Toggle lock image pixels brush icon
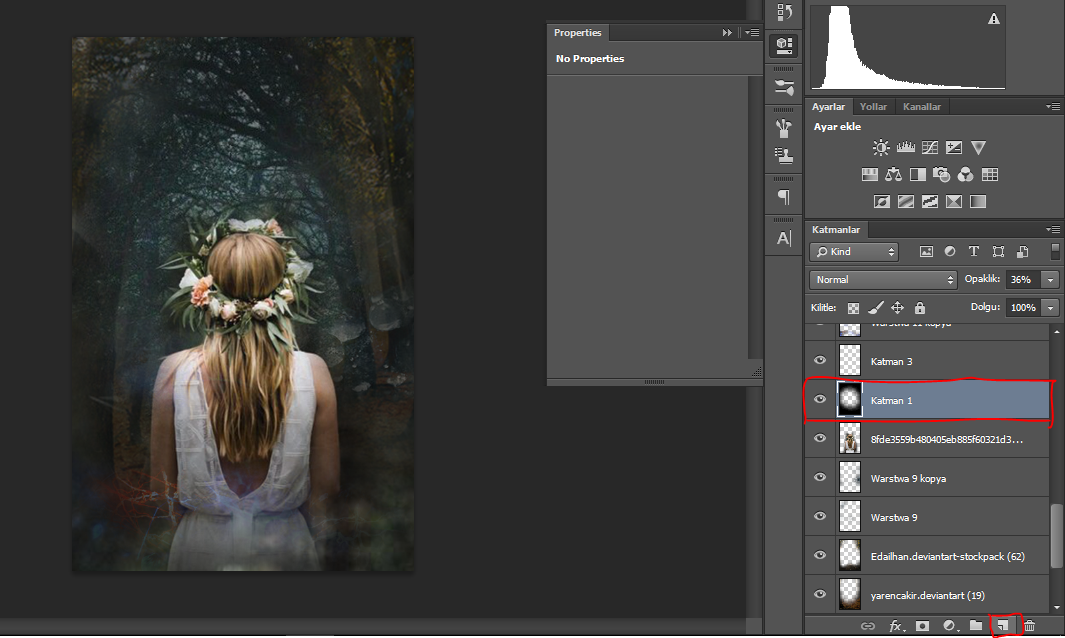Image resolution: width=1065 pixels, height=638 pixels. click(x=876, y=308)
